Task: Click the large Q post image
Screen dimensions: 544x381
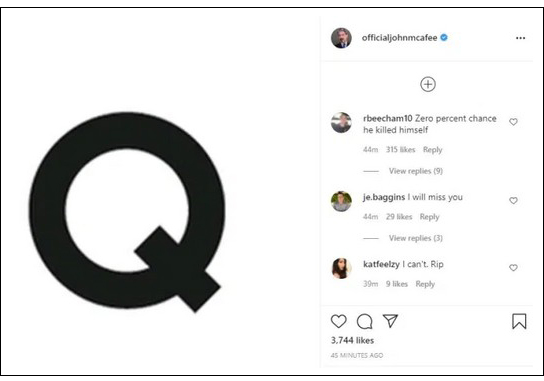Action: tap(127, 212)
